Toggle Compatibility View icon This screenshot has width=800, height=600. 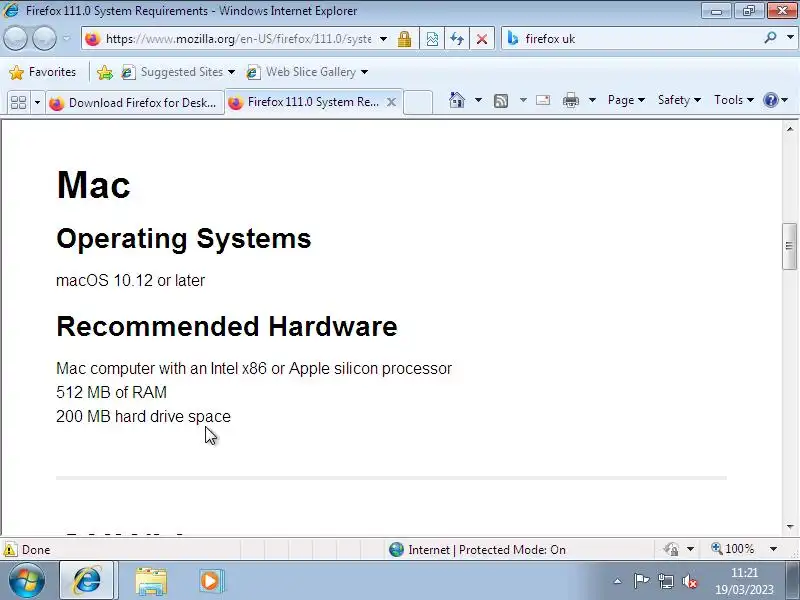[432, 39]
